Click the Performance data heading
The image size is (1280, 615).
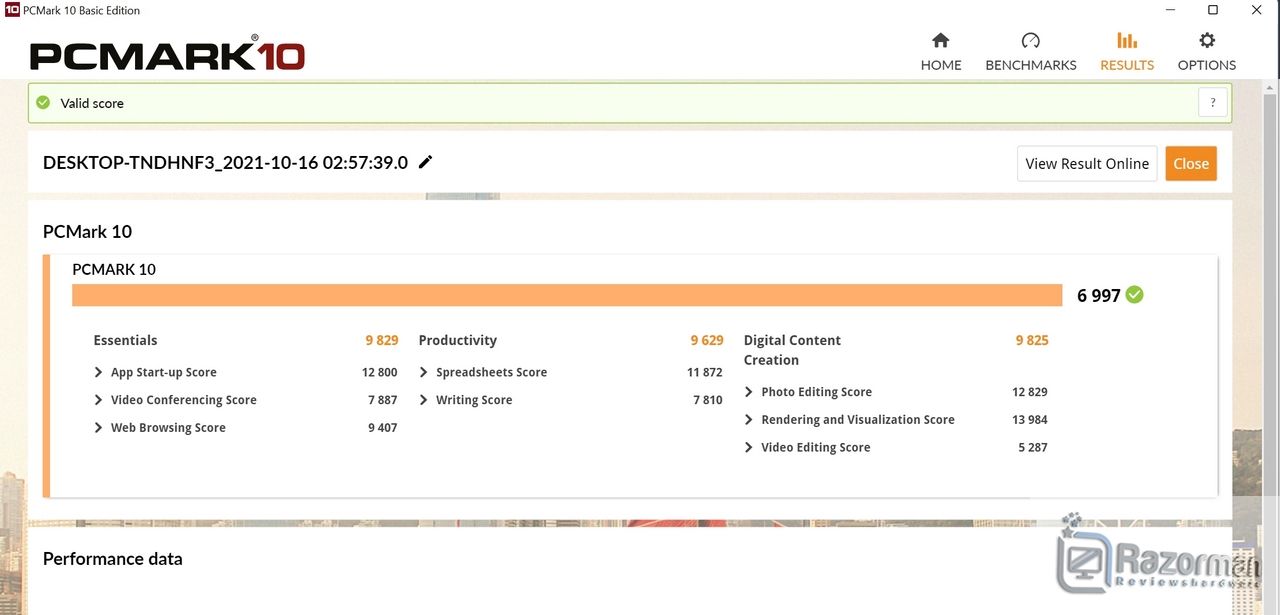tap(113, 559)
